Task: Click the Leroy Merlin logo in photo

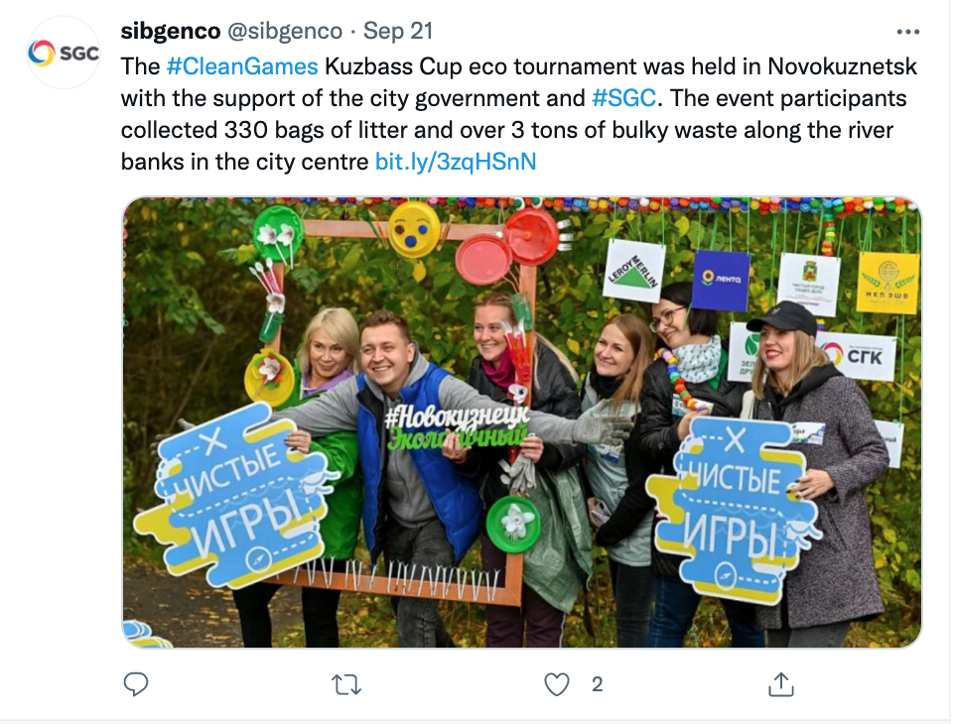Action: [633, 271]
